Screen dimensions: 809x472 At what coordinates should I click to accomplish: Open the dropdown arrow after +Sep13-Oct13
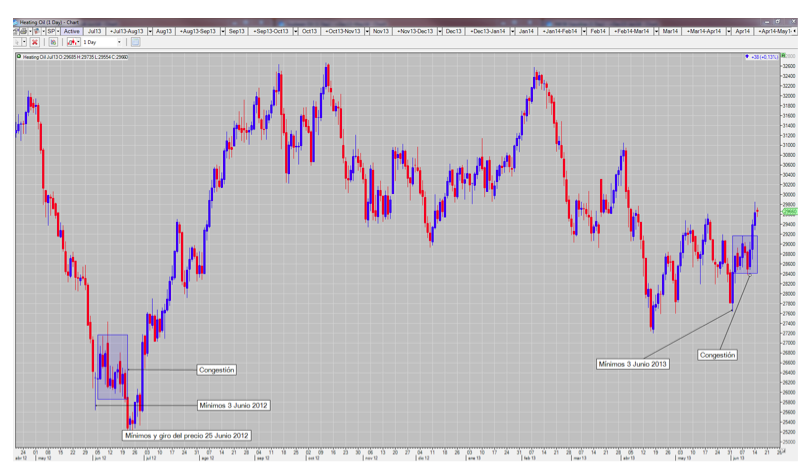[296, 31]
